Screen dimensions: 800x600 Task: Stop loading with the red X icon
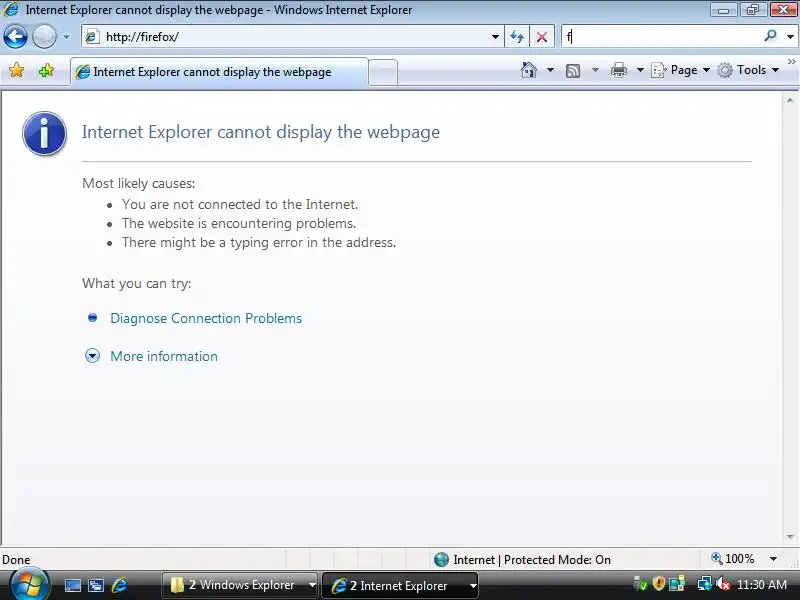pos(542,37)
